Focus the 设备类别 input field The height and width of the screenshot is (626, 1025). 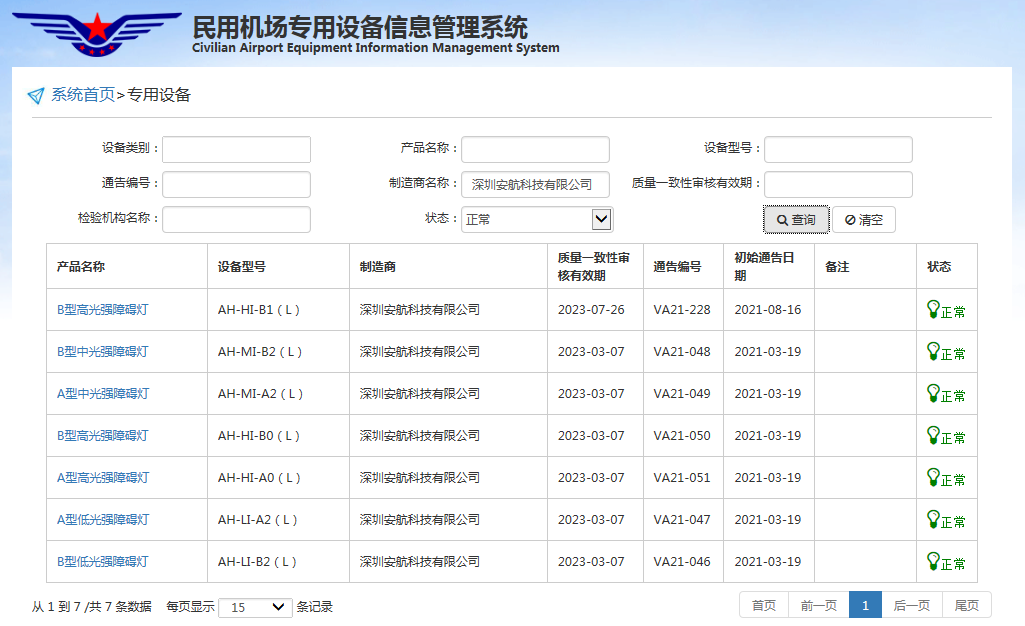236,150
